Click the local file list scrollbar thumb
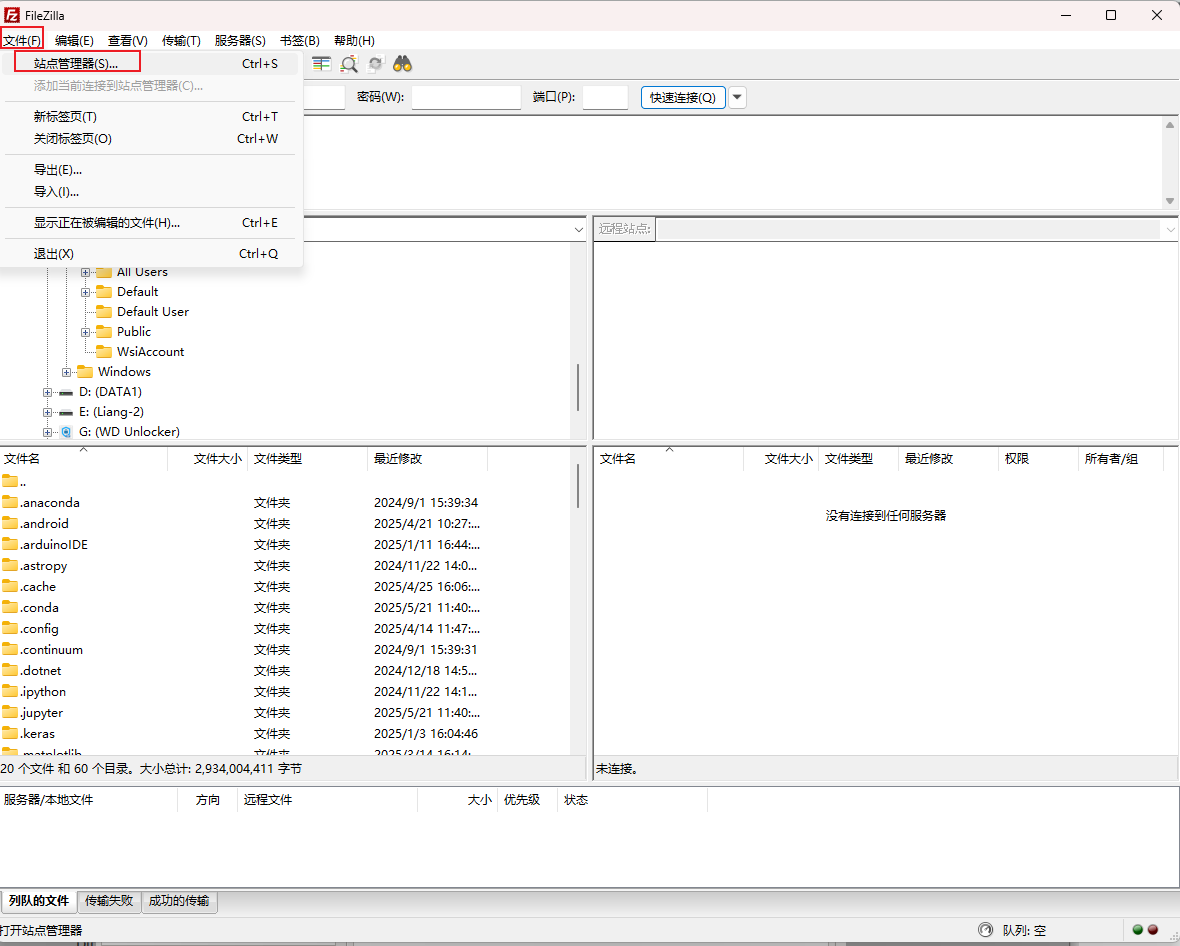This screenshot has height=946, width=1180. click(x=578, y=485)
